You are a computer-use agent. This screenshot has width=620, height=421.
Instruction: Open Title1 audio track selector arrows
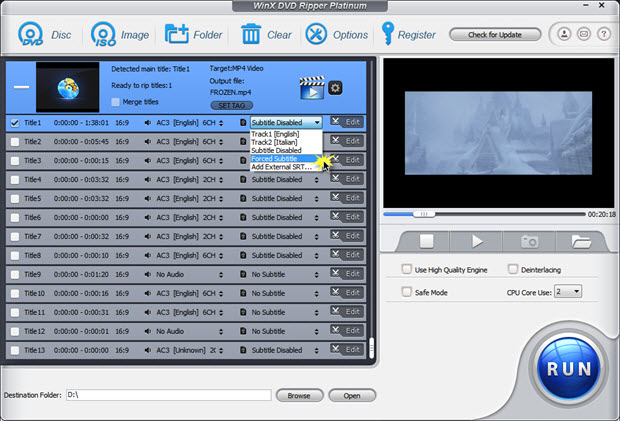tap(221, 123)
